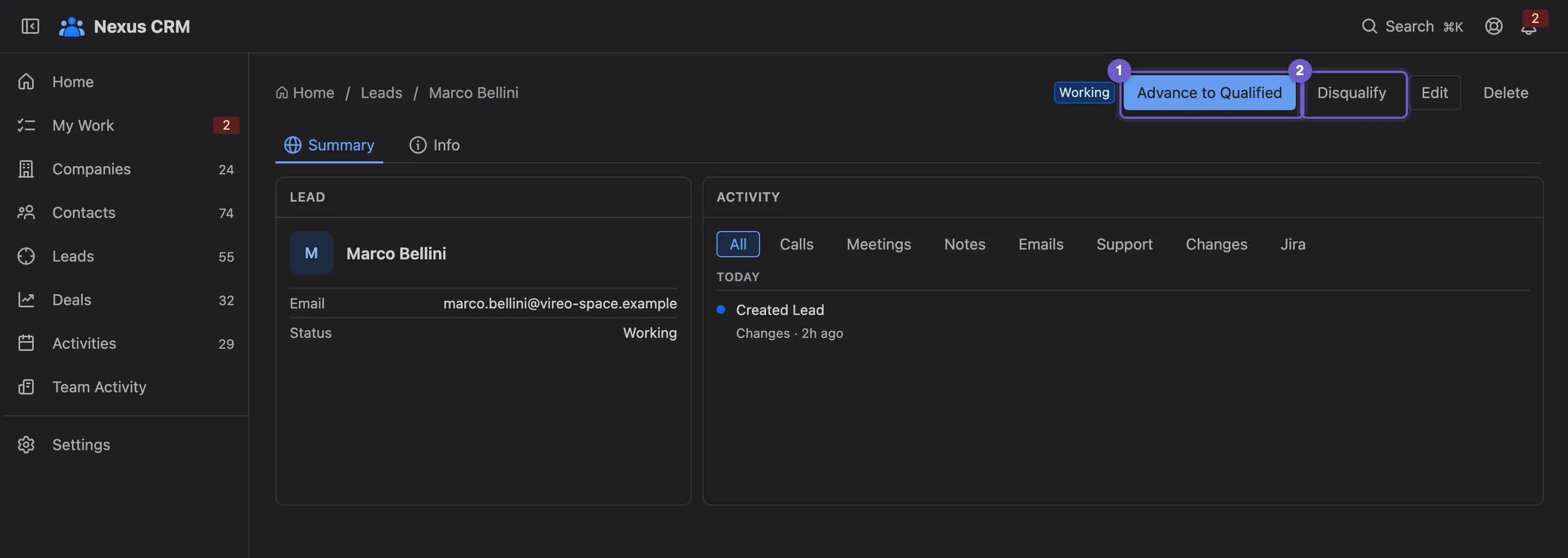Screen dimensions: 1568x558
Task: Click the Marco Bellini name heading
Action: tap(396, 253)
